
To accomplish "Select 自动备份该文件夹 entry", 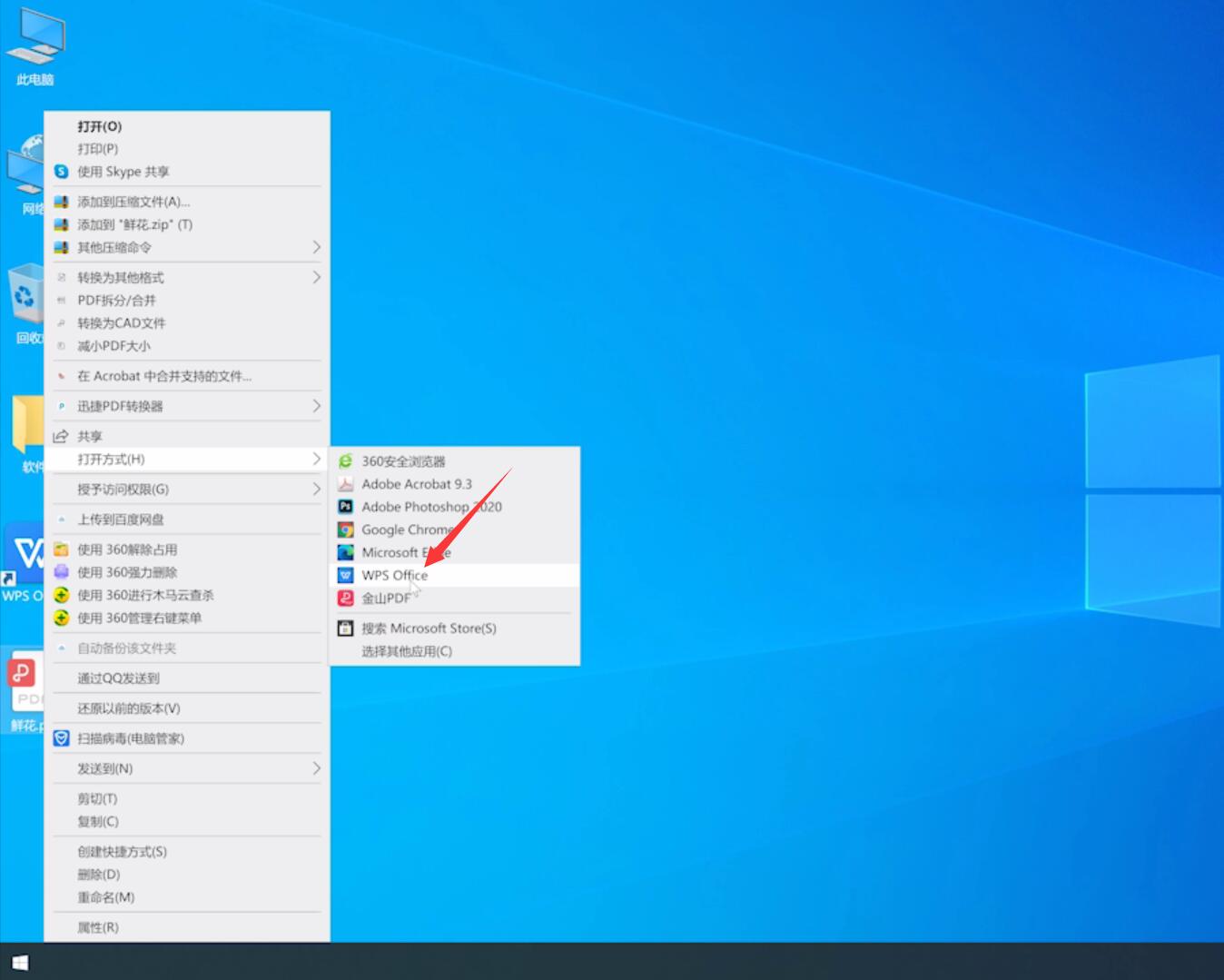I will click(x=187, y=648).
